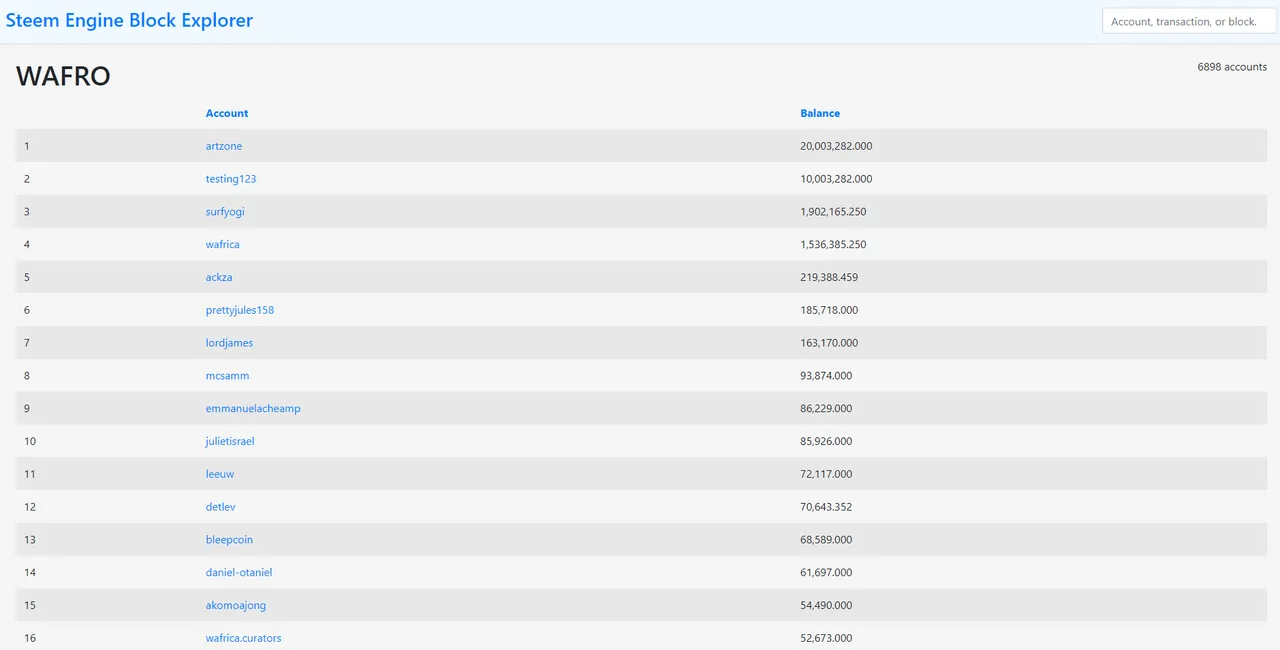Open the daniel-otaniel account link

(x=239, y=573)
